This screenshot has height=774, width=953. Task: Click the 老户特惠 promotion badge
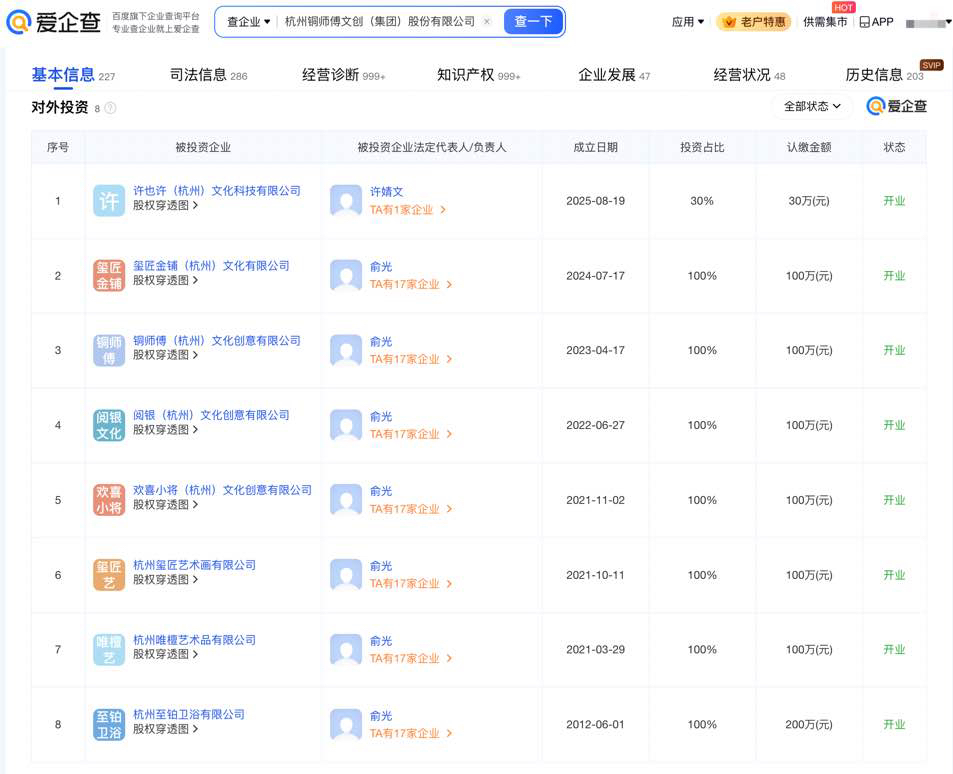click(x=753, y=22)
